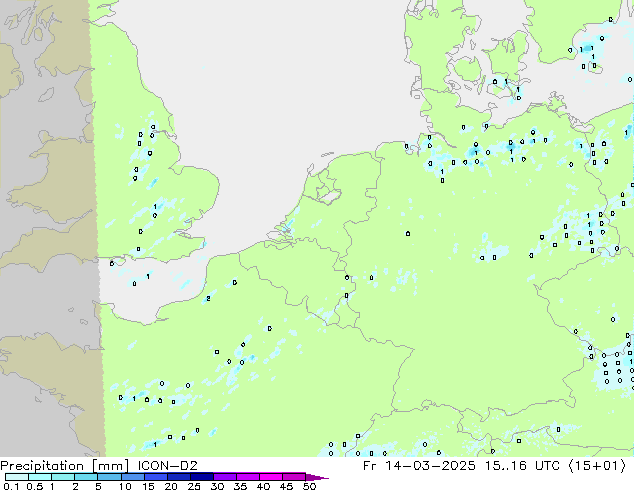
Task: Click the 45–50 mm legend swatch
Action: pos(294,477)
